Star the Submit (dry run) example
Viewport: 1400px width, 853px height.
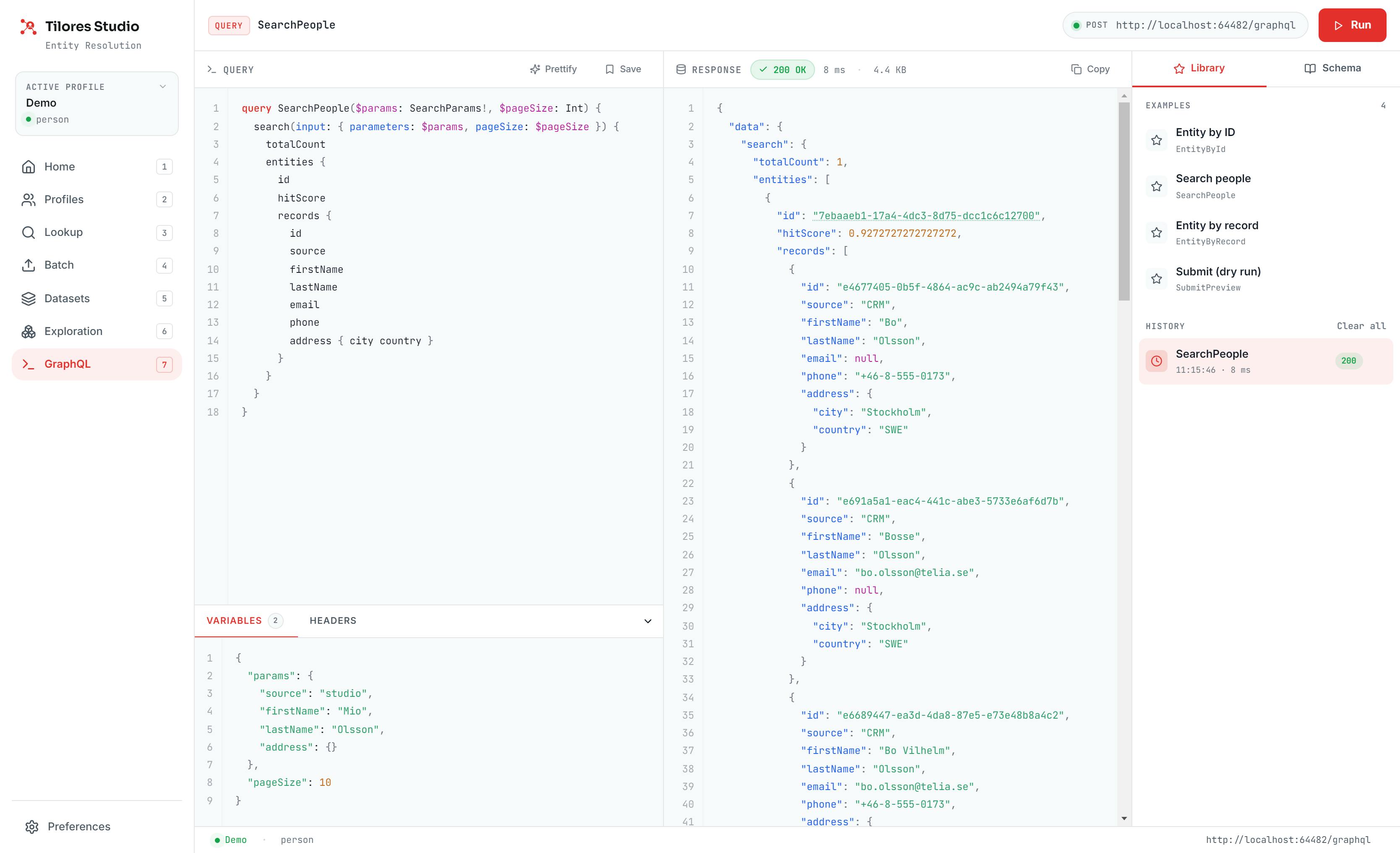pos(1156,279)
